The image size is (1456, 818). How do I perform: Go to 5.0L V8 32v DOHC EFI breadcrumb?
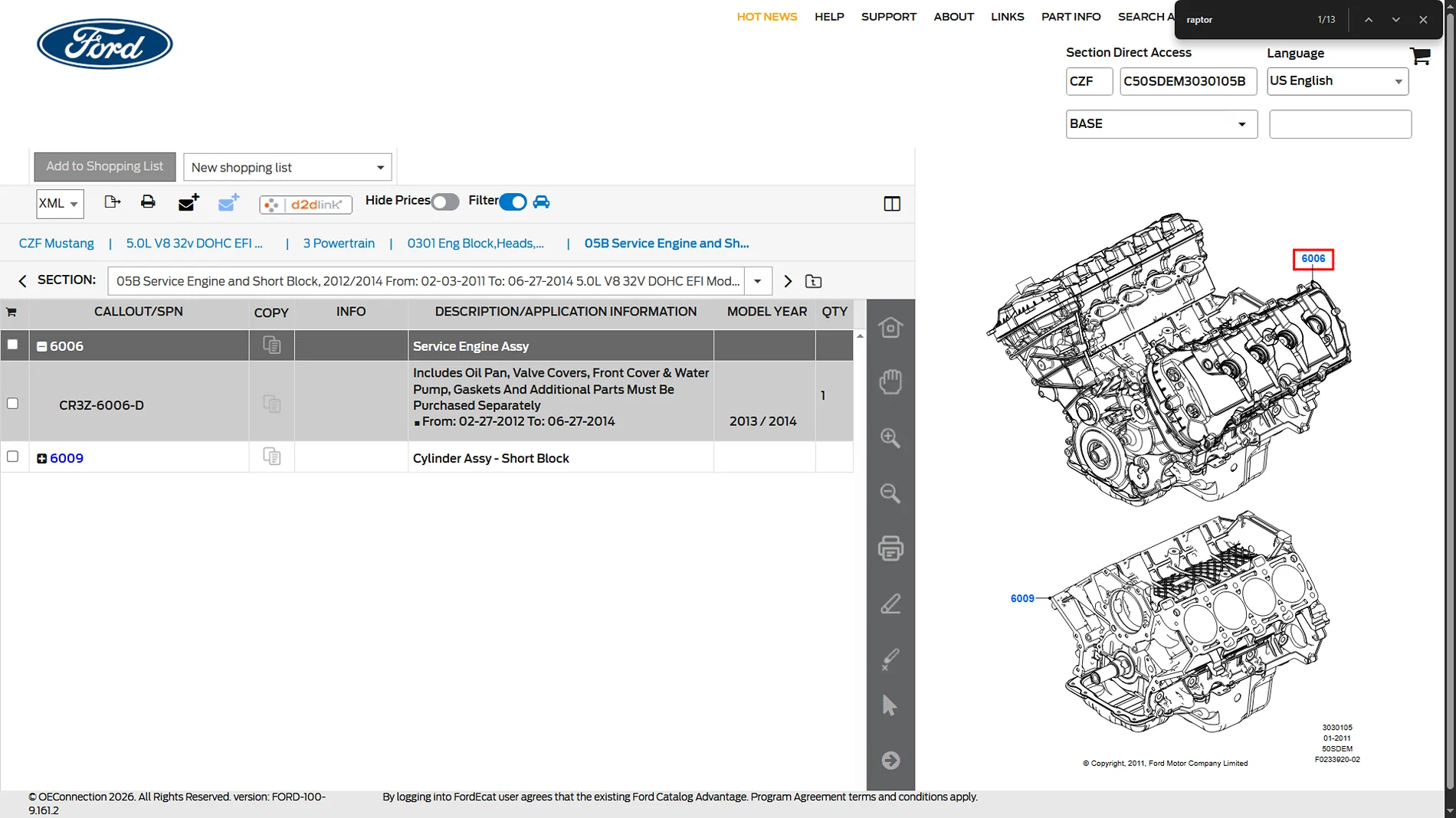tap(195, 244)
